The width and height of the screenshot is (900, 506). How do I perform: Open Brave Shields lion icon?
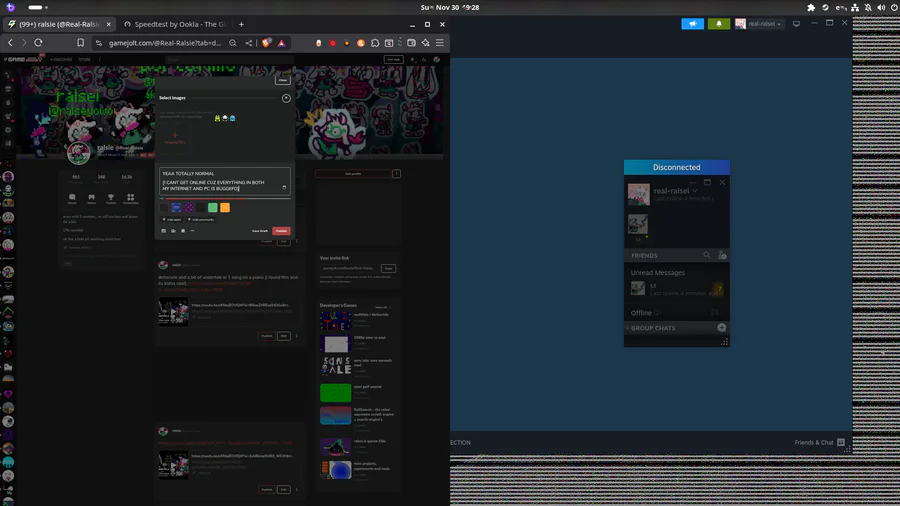coord(266,43)
